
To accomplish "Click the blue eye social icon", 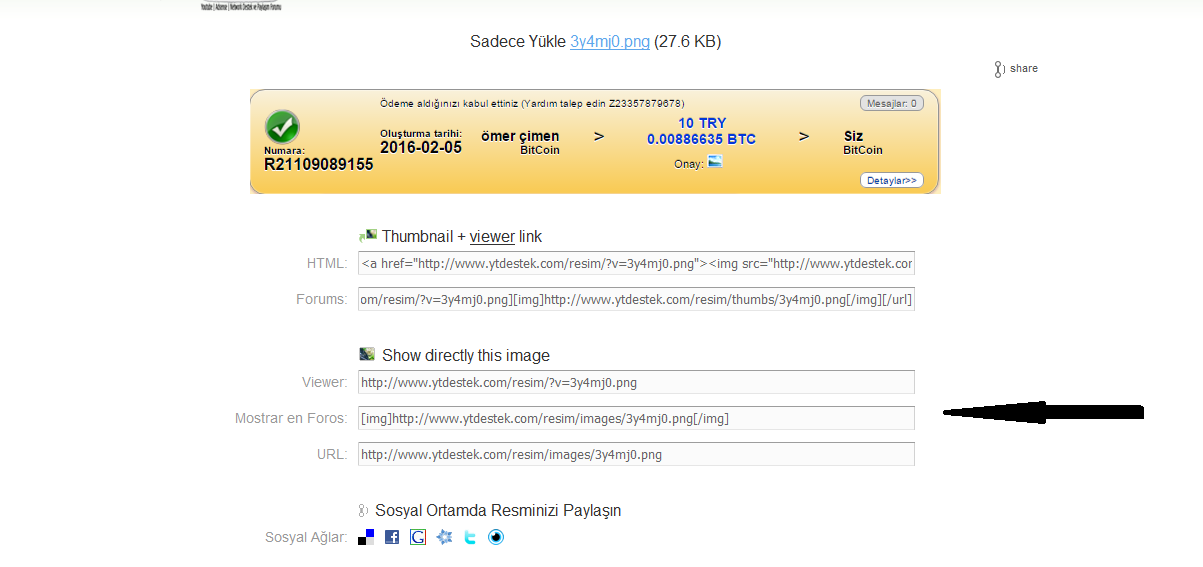I will 496,537.
